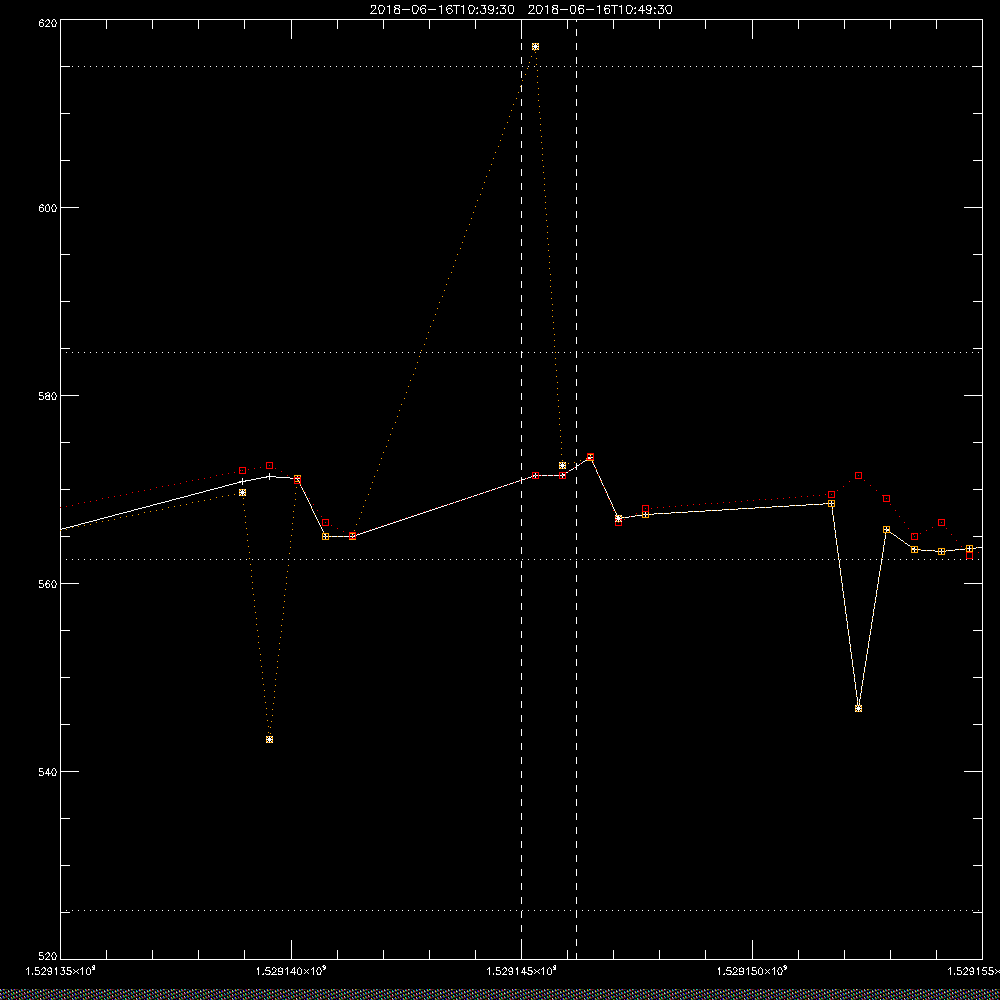Image resolution: width=1000 pixels, height=1000 pixels.
Task: Click the 540 y-axis label
Action: (x=48, y=772)
